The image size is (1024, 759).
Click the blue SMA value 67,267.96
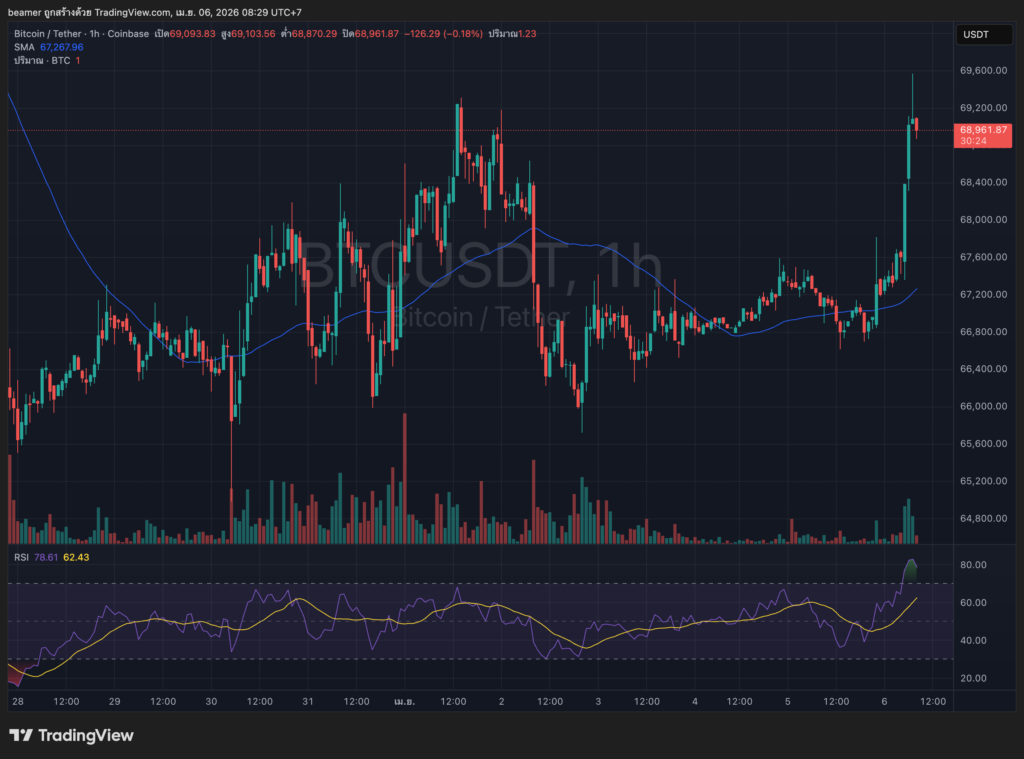[x=62, y=47]
